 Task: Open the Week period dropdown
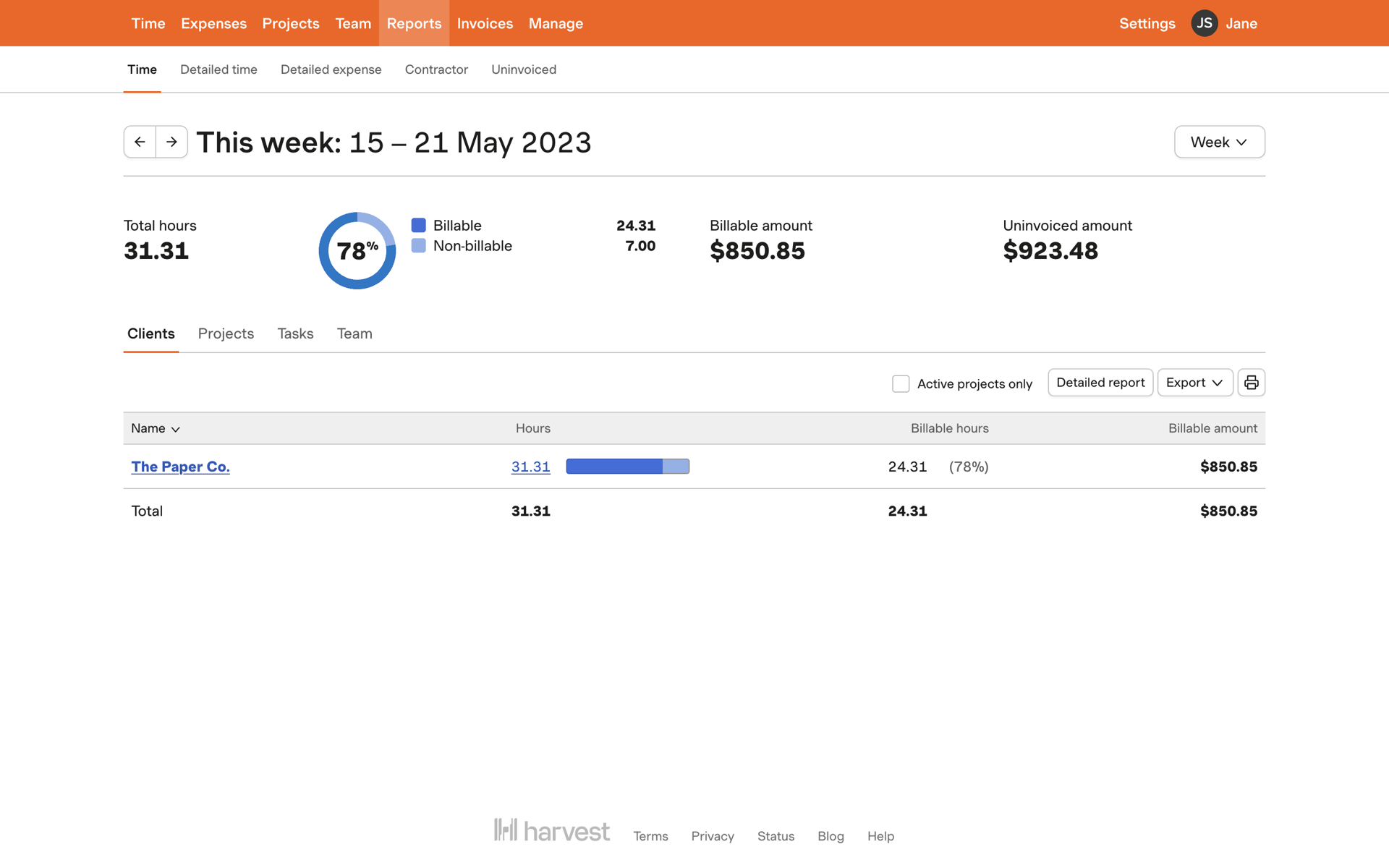[1219, 142]
